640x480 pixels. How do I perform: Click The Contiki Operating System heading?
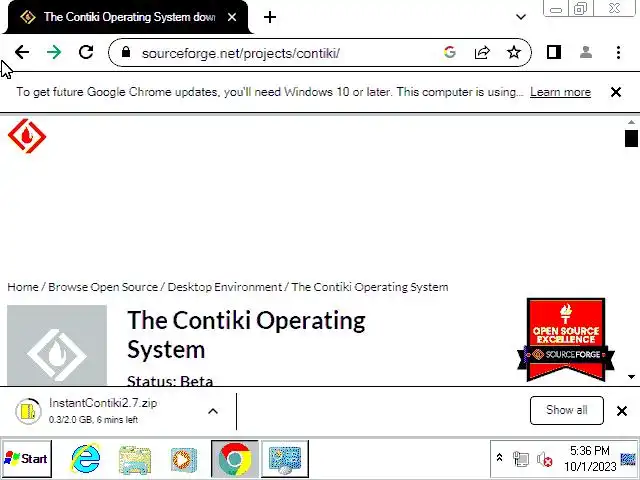click(x=246, y=335)
